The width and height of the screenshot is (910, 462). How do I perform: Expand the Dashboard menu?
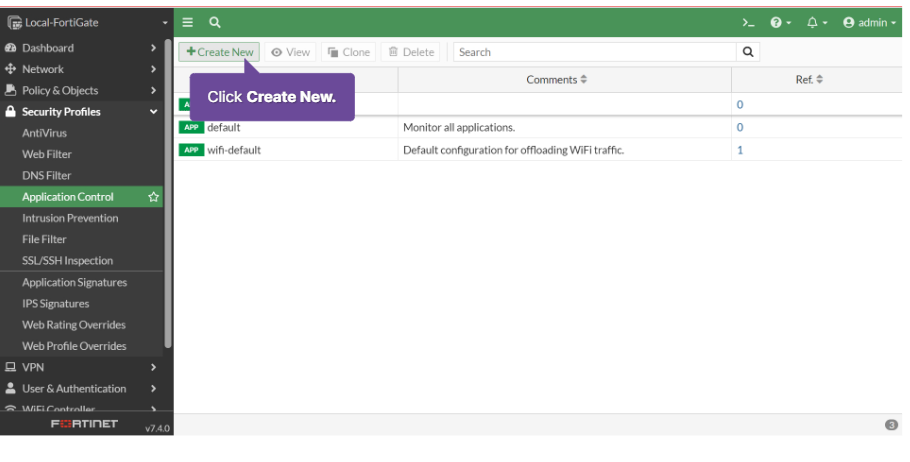point(81,48)
